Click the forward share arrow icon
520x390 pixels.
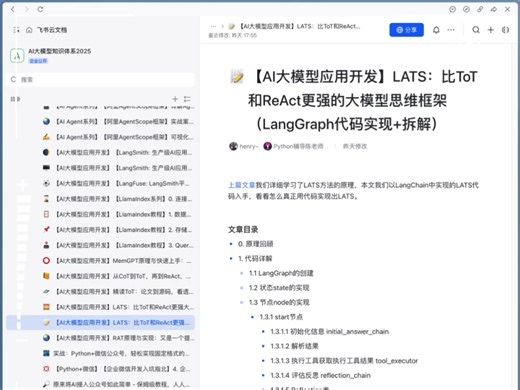tap(494, 9)
